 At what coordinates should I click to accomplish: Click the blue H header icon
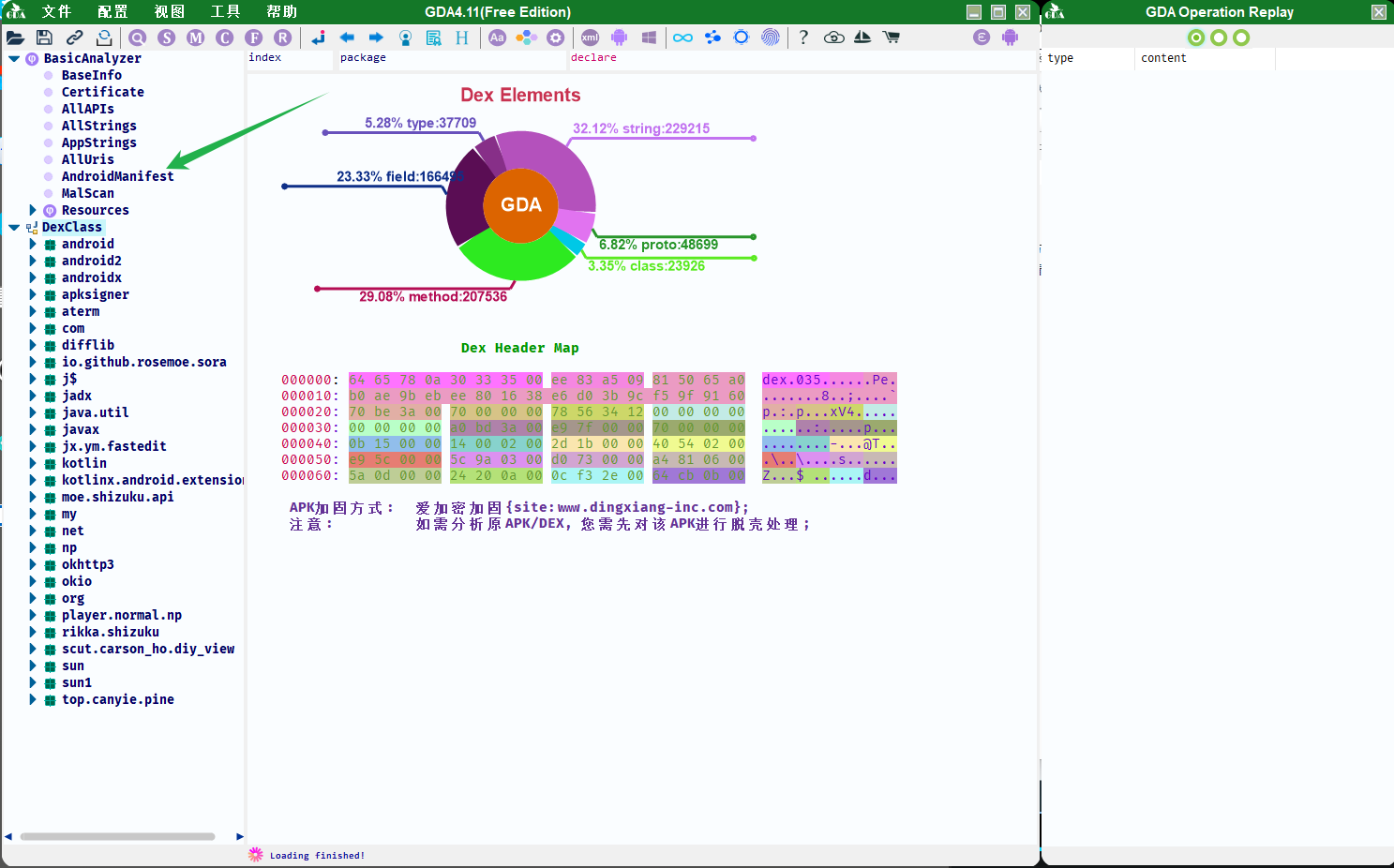tap(462, 37)
